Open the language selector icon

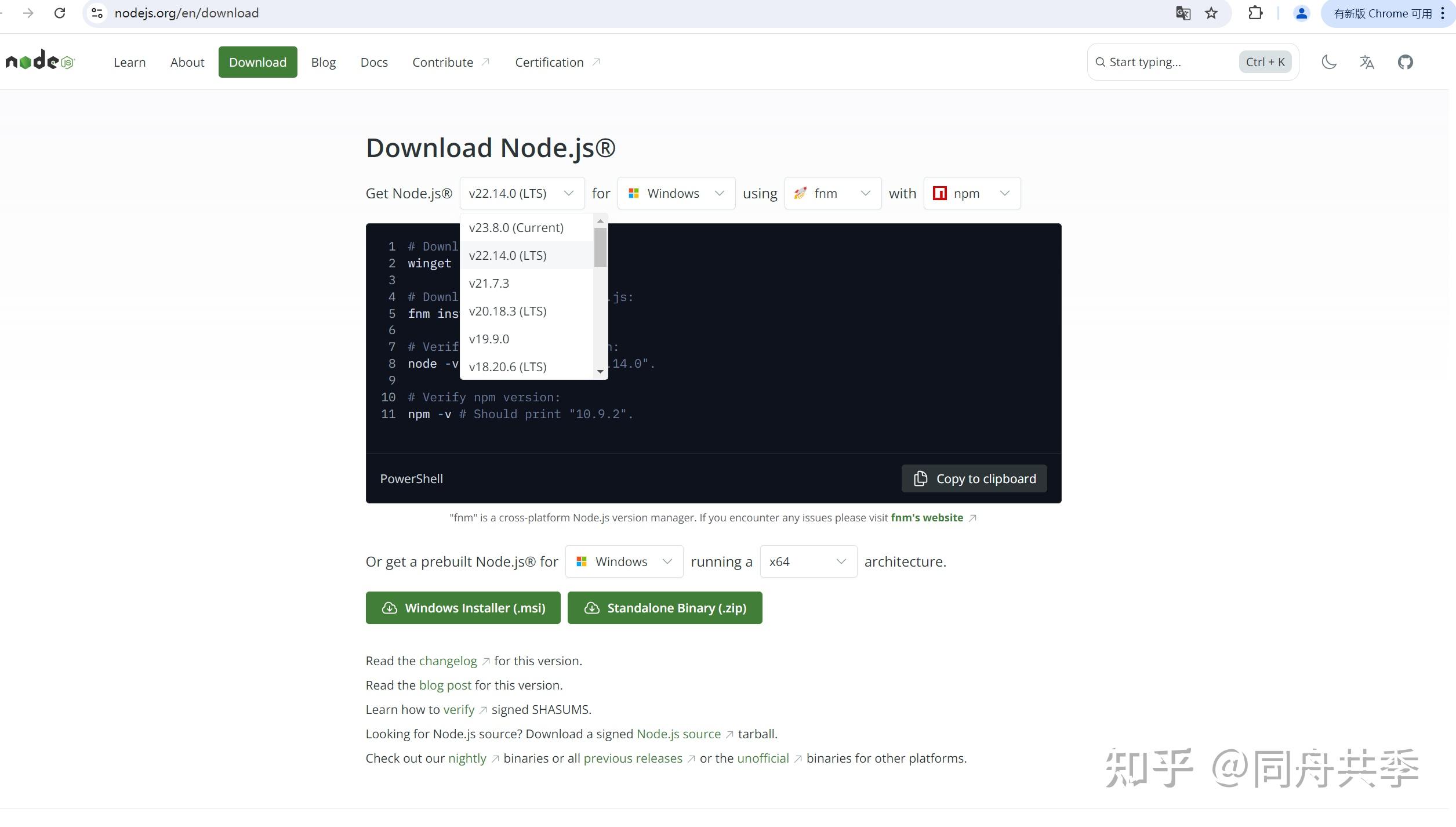(1367, 62)
